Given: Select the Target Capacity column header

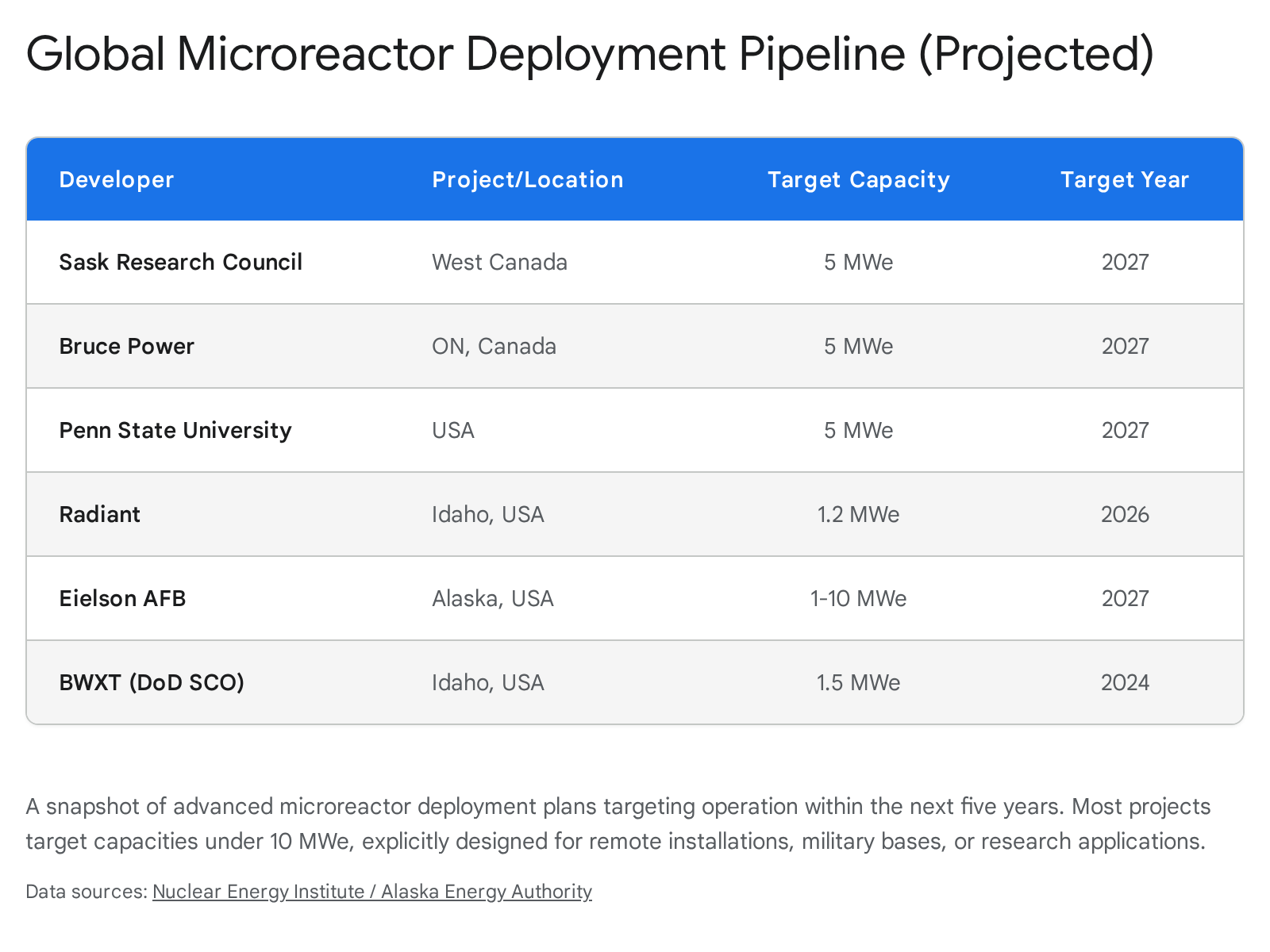Looking at the screenshot, I should (x=857, y=179).
